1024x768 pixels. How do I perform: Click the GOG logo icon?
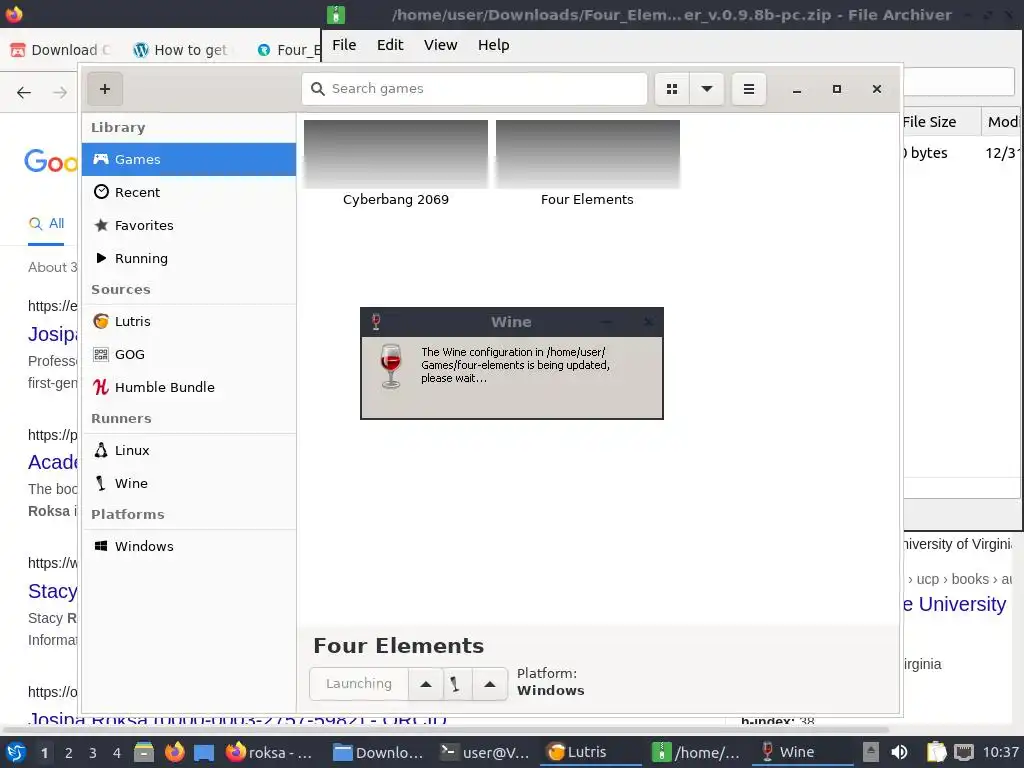(101, 354)
